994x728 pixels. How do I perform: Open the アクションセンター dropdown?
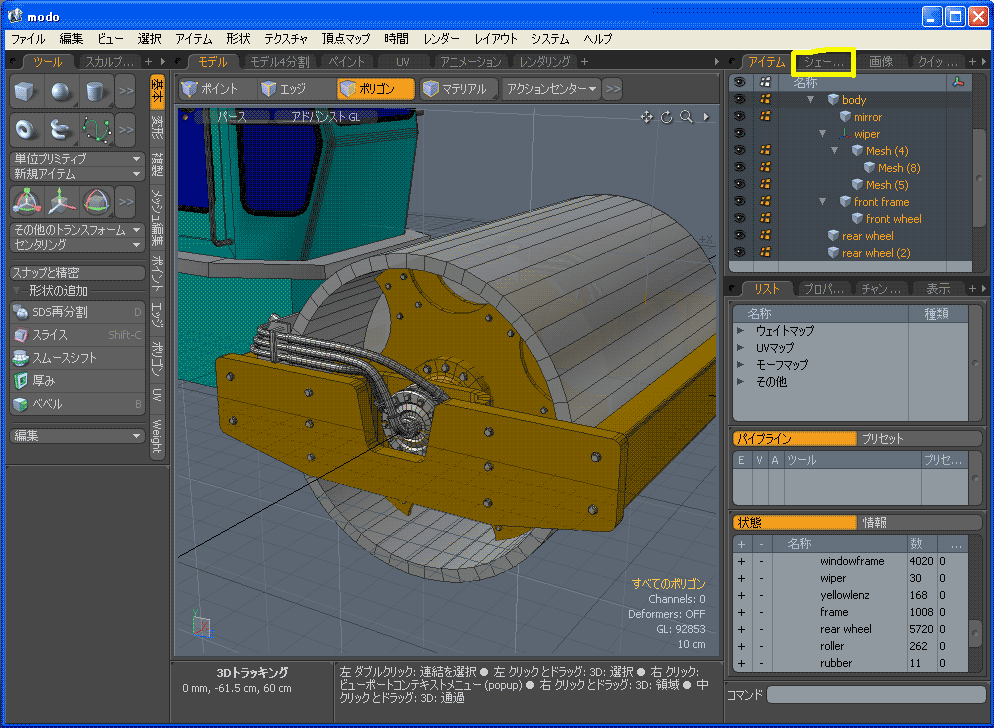point(551,89)
